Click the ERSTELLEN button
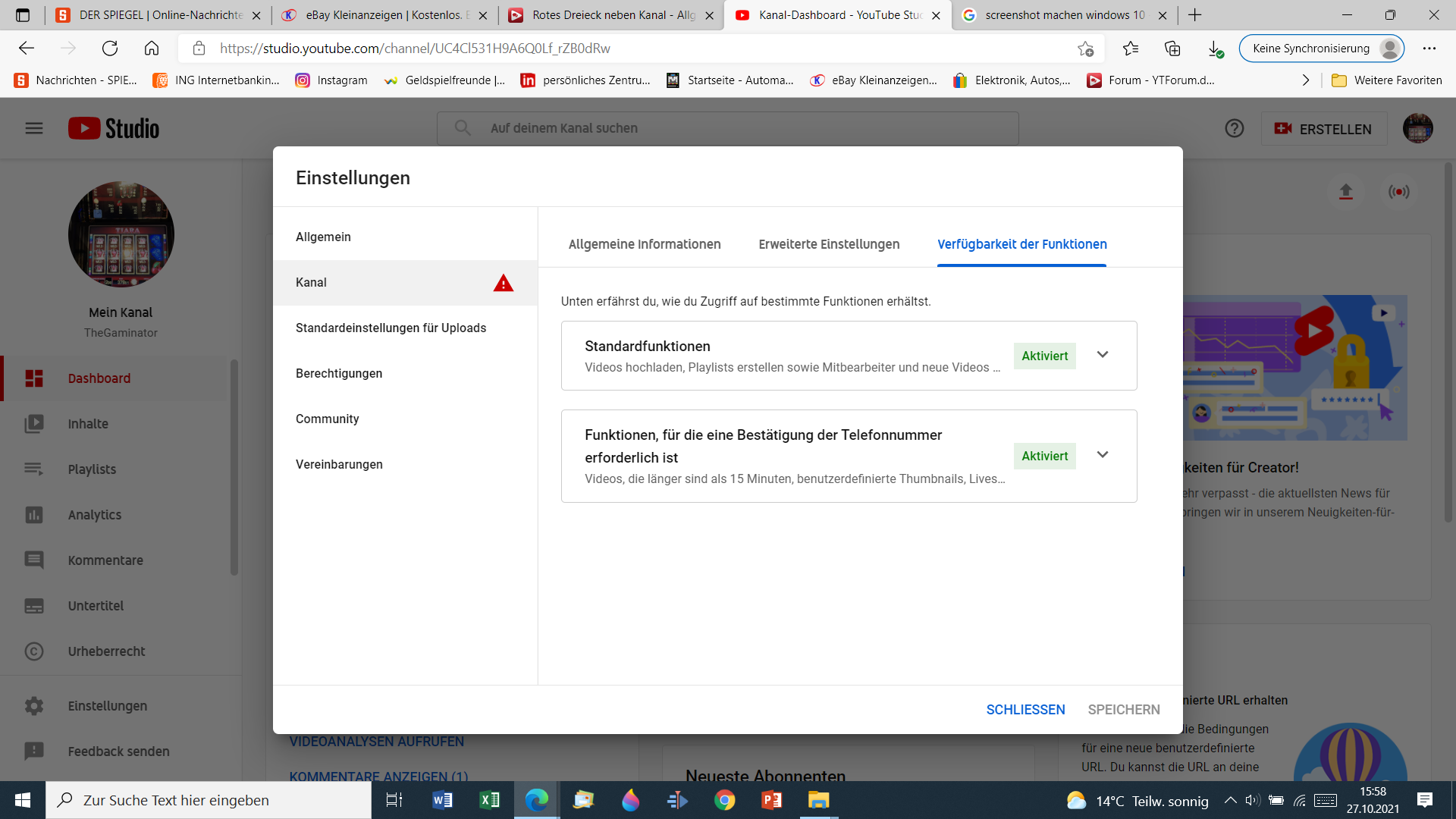 click(x=1323, y=129)
